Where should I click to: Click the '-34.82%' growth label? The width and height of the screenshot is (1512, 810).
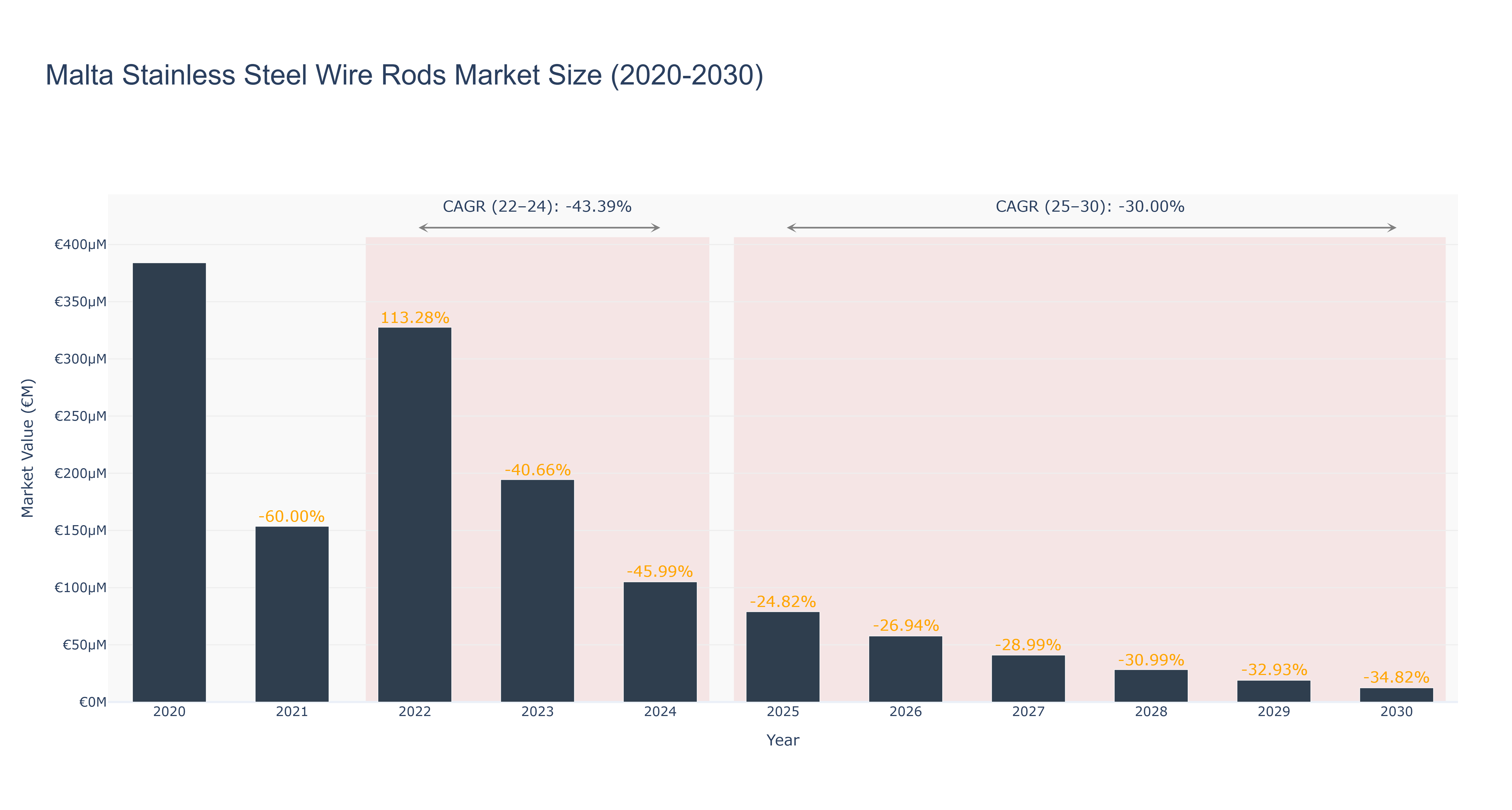tap(1396, 677)
